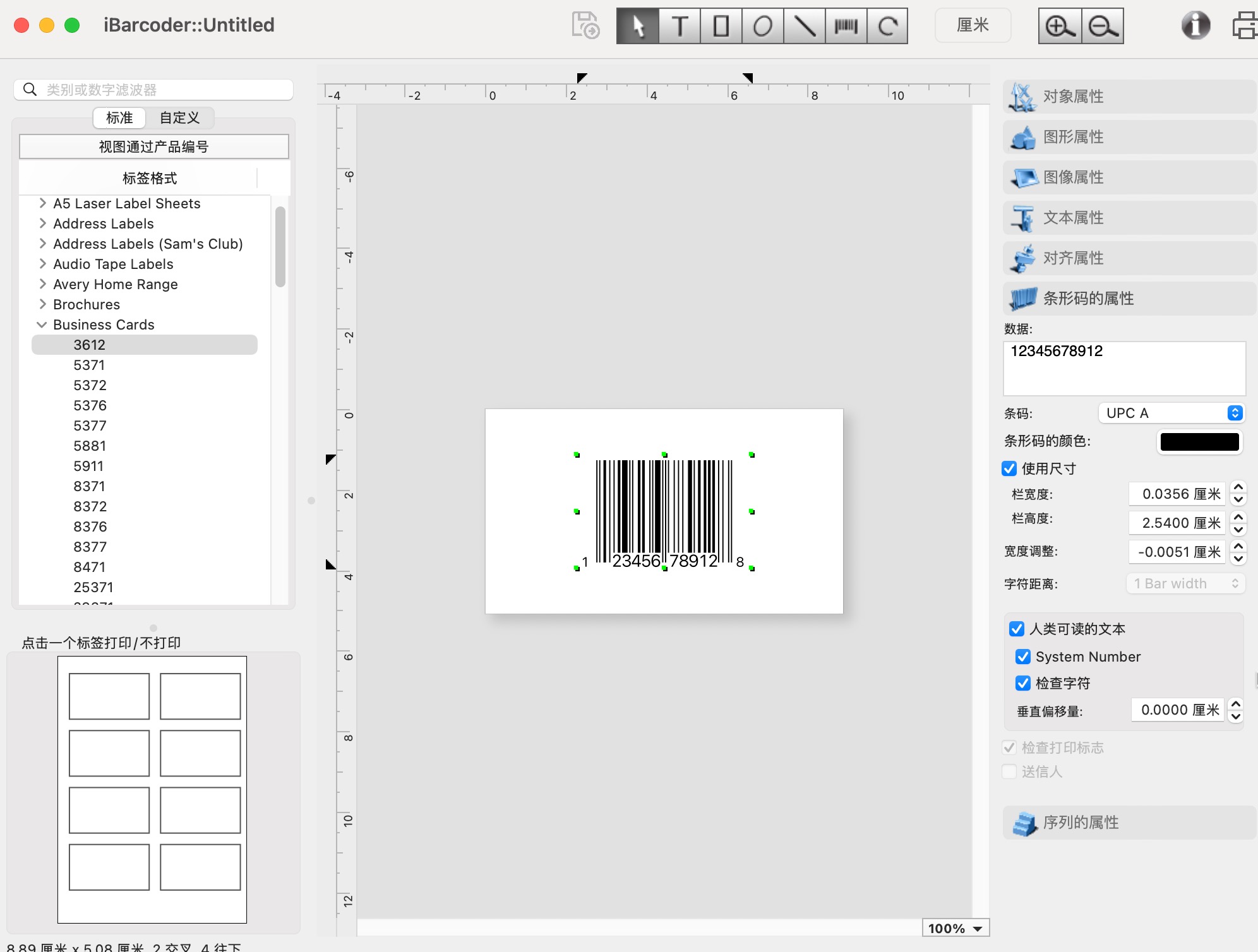
Task: Select label format 25371
Action: [93, 587]
